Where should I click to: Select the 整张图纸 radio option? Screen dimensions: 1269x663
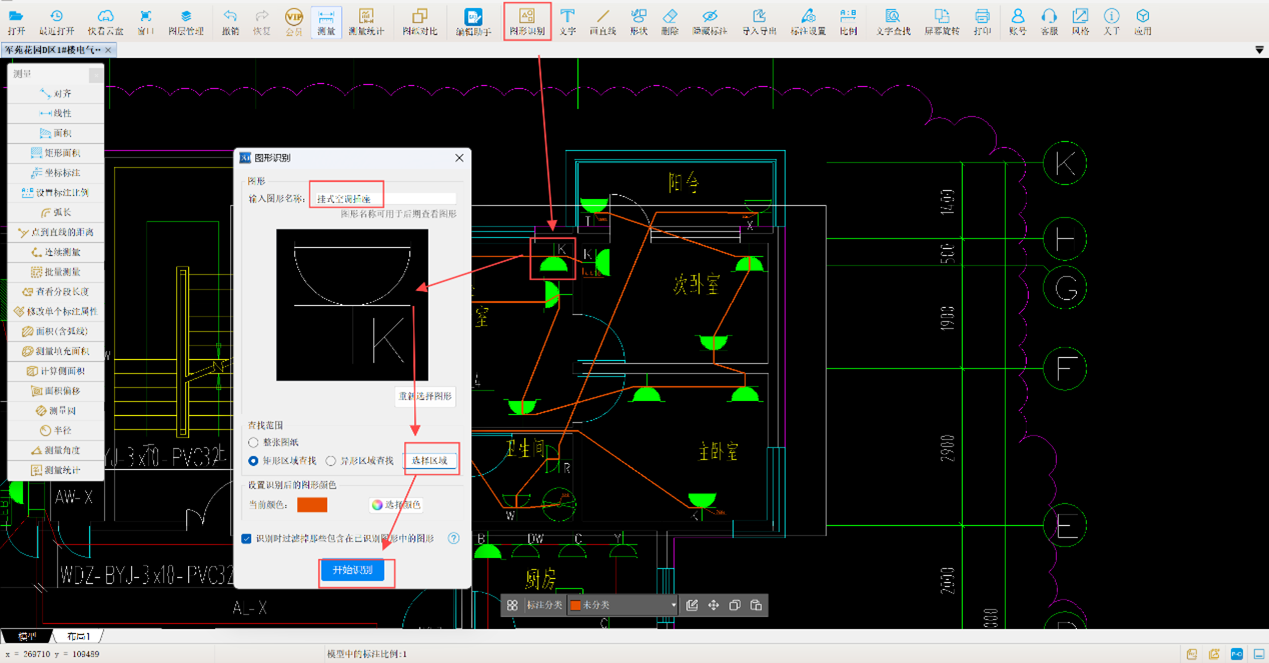coord(254,442)
